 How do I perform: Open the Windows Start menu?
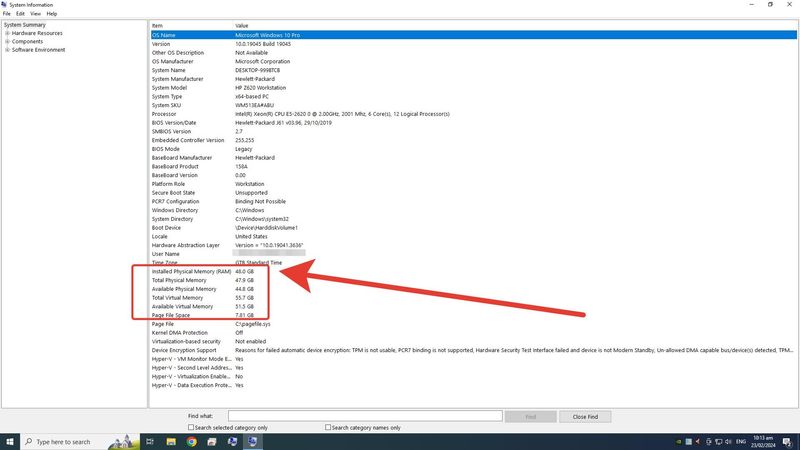10,441
